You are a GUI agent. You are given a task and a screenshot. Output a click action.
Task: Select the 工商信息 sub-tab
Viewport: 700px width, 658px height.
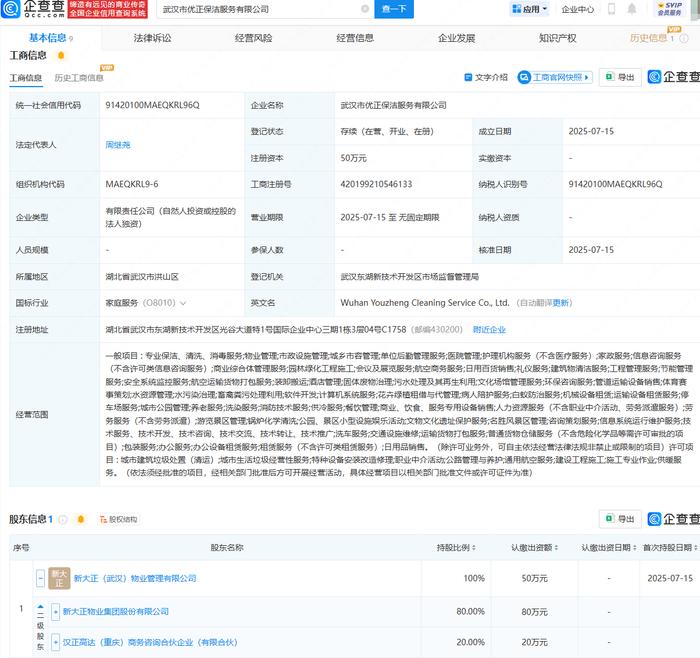point(26,78)
